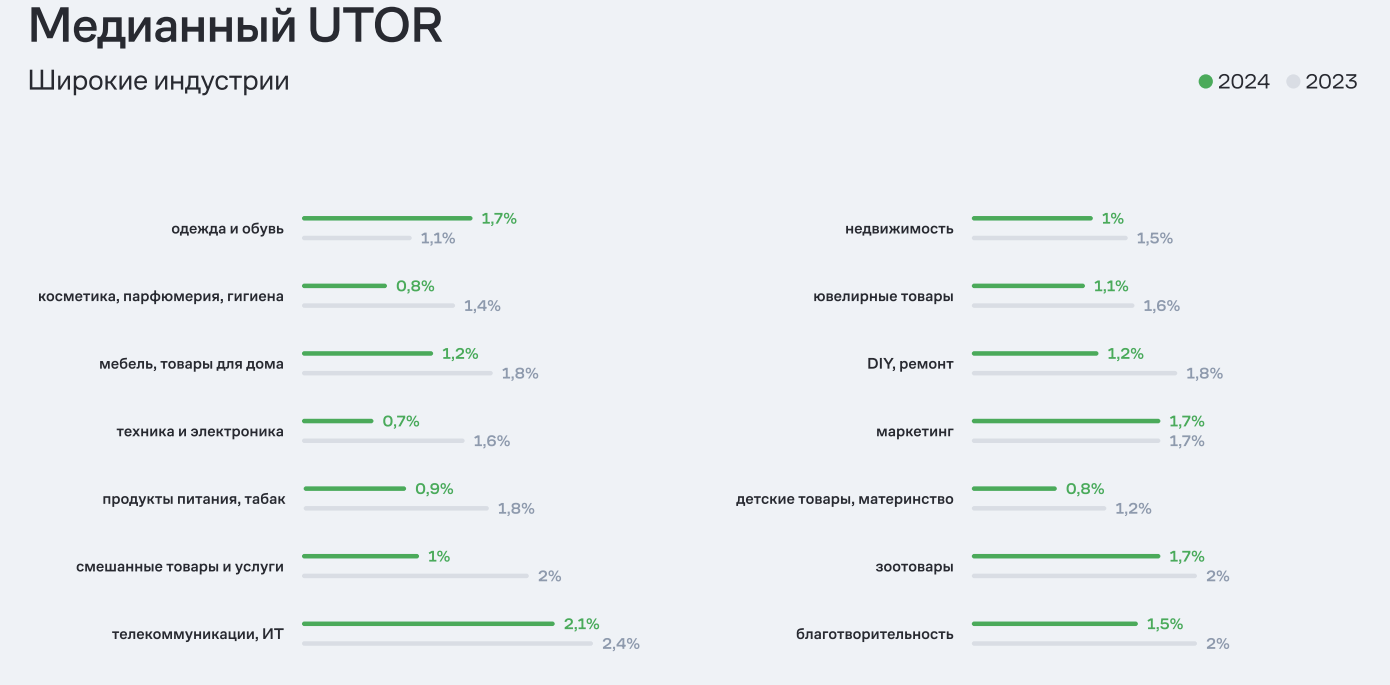Click gray bar for смешанные товары и услуги
Screen dimensions: 1390x685
pyautogui.click(x=415, y=576)
